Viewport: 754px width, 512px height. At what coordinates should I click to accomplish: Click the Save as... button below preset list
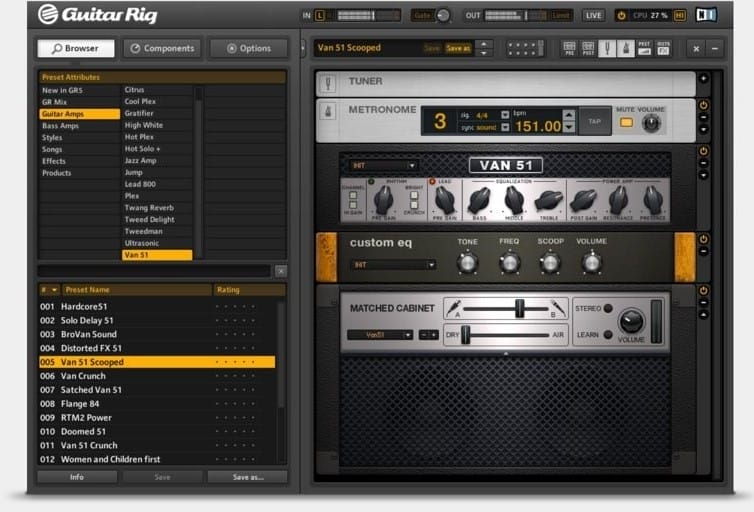(248, 477)
